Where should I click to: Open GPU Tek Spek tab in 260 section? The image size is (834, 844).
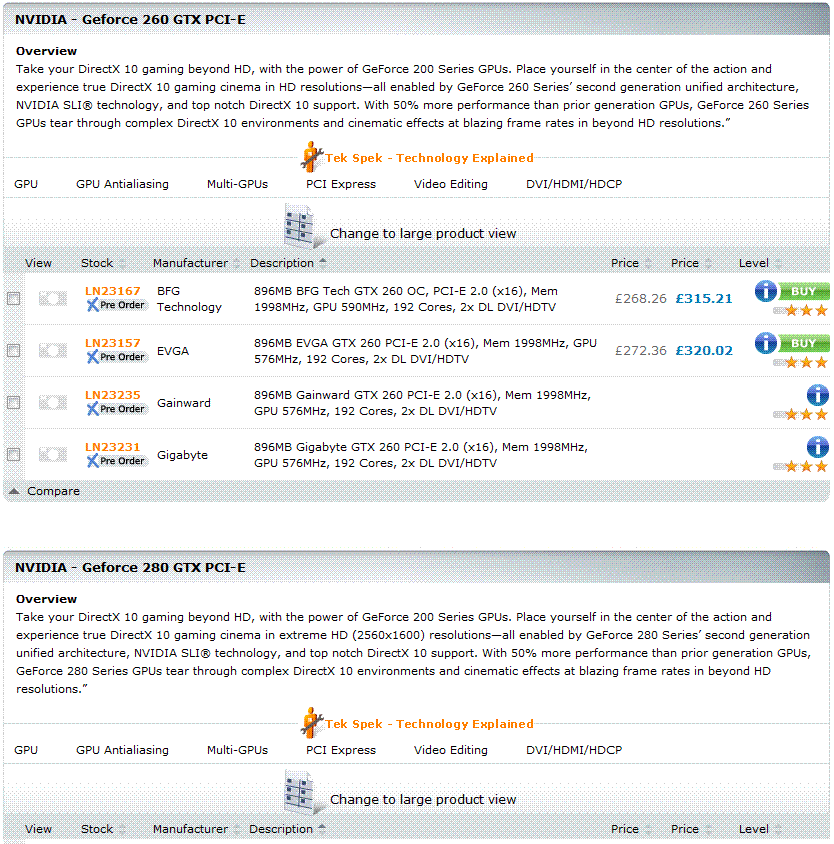[x=26, y=184]
